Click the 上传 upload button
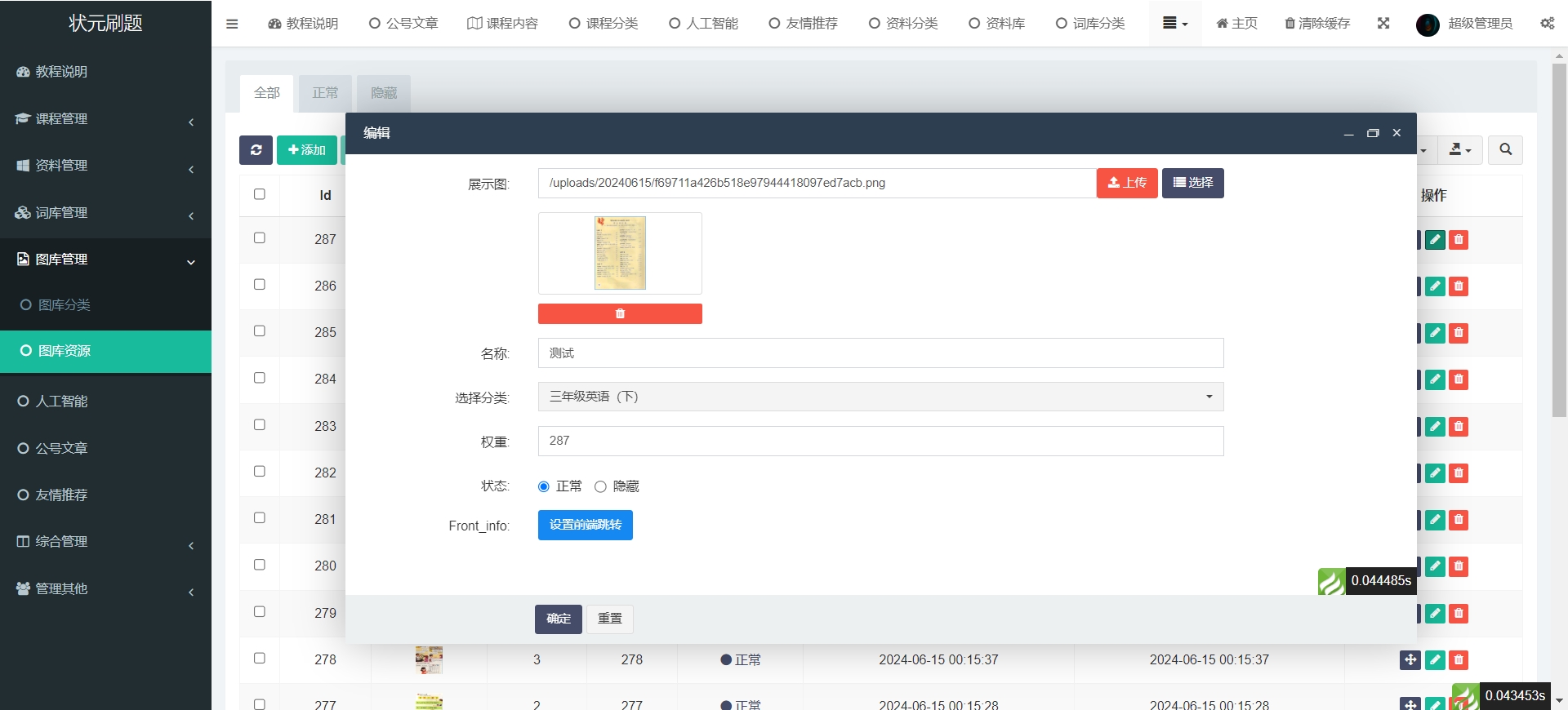This screenshot has height=710, width=1568. 1127,183
